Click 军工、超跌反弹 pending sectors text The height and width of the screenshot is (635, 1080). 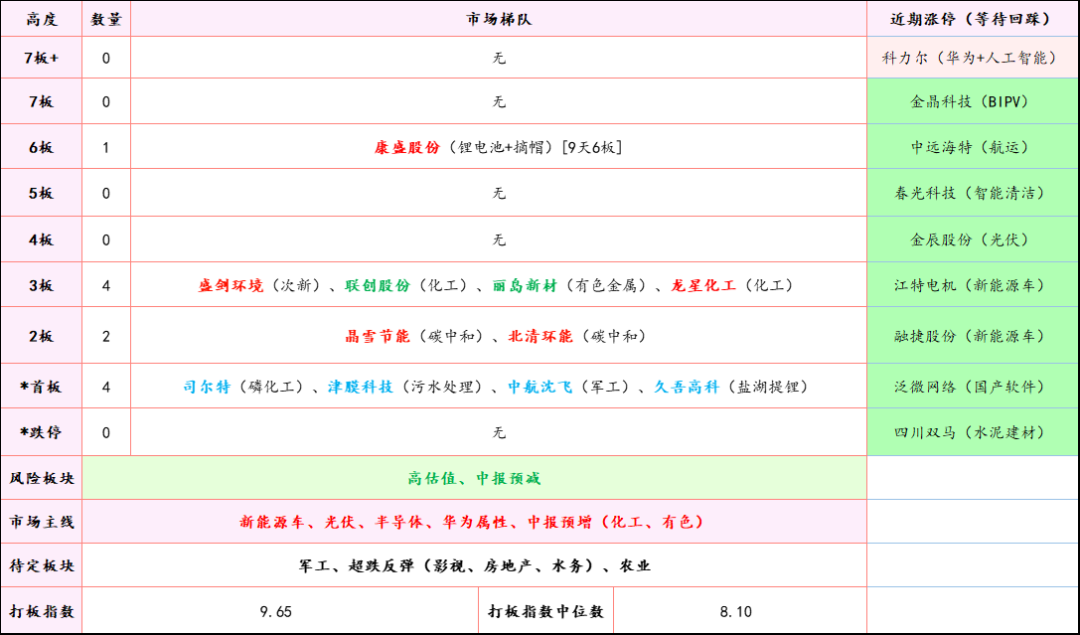(475, 566)
